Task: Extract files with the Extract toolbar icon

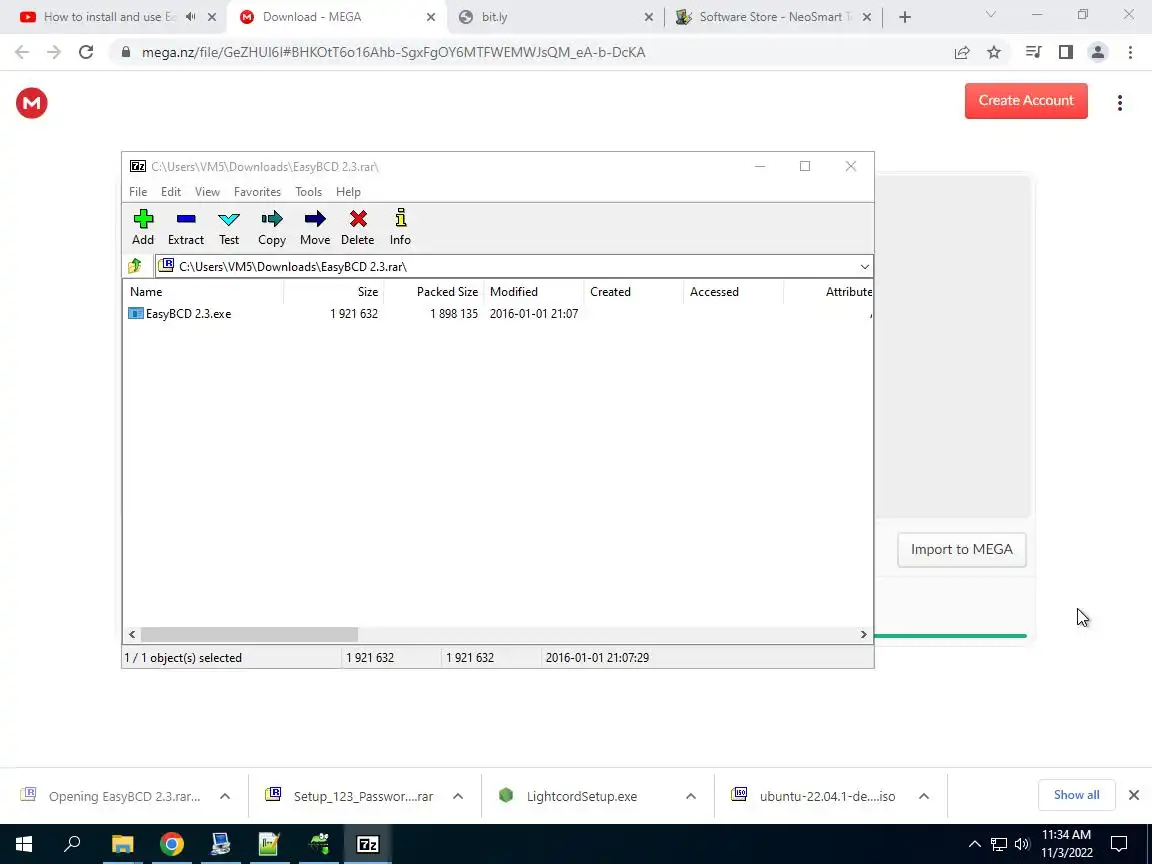Action: tap(186, 227)
